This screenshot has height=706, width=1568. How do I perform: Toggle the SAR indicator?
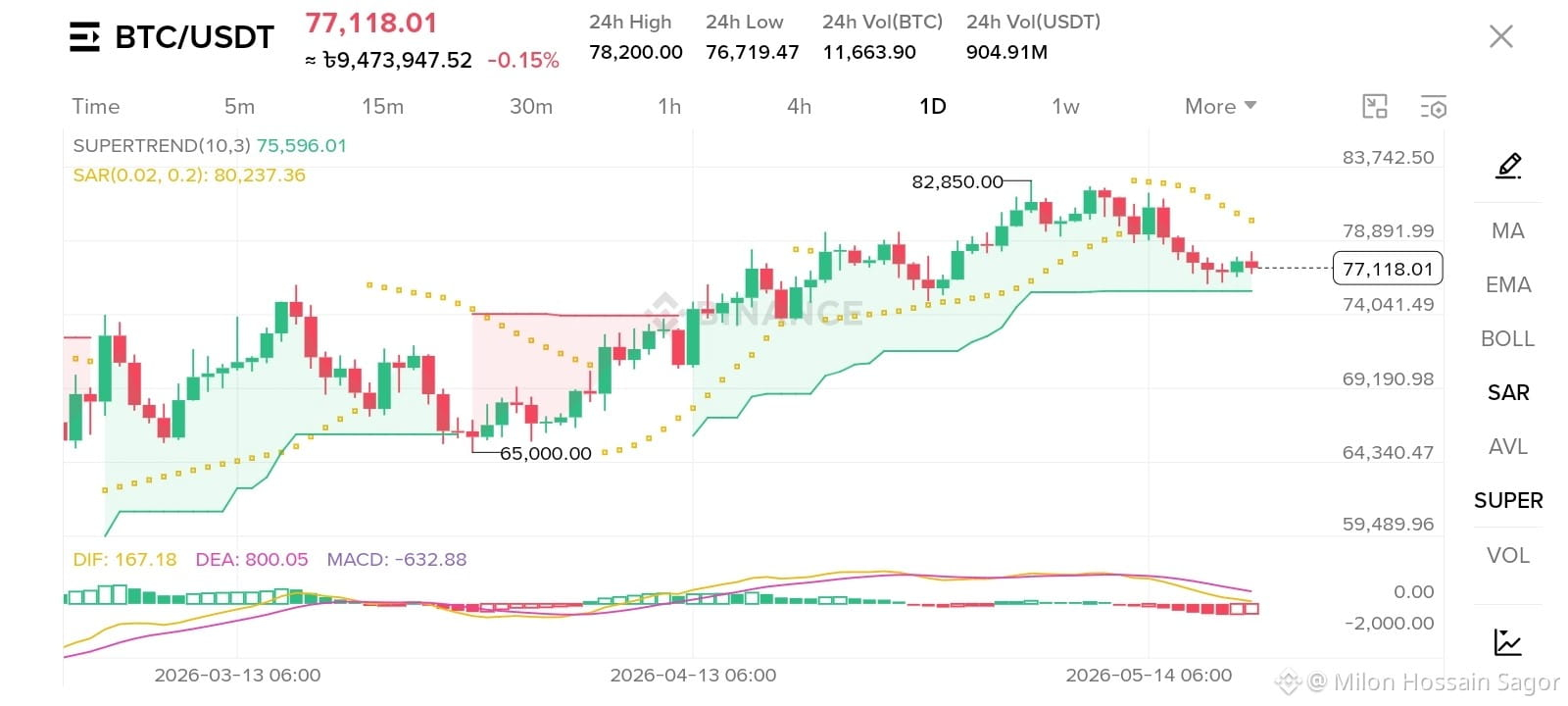[1508, 392]
